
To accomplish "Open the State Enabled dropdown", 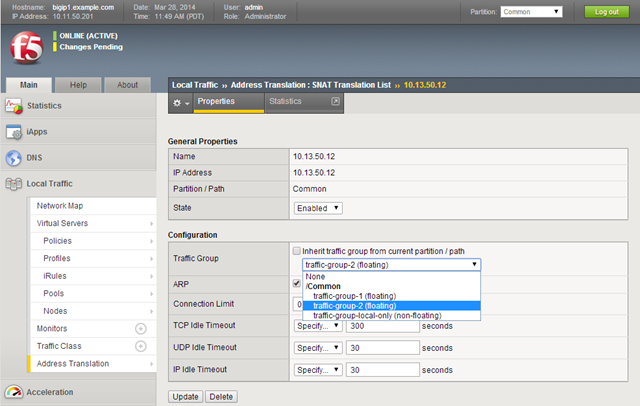I will [318, 207].
